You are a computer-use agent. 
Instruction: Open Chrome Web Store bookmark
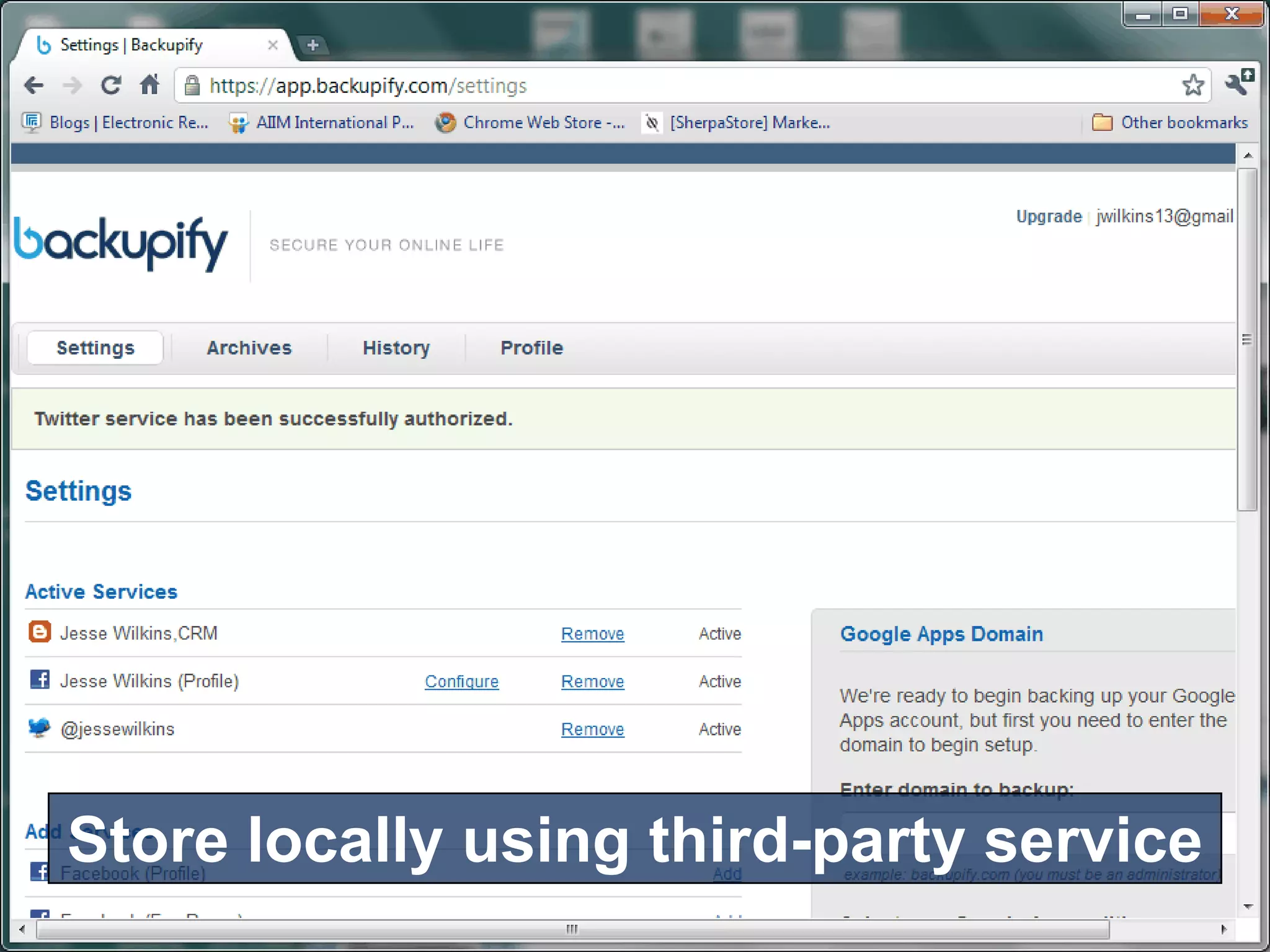[x=530, y=123]
